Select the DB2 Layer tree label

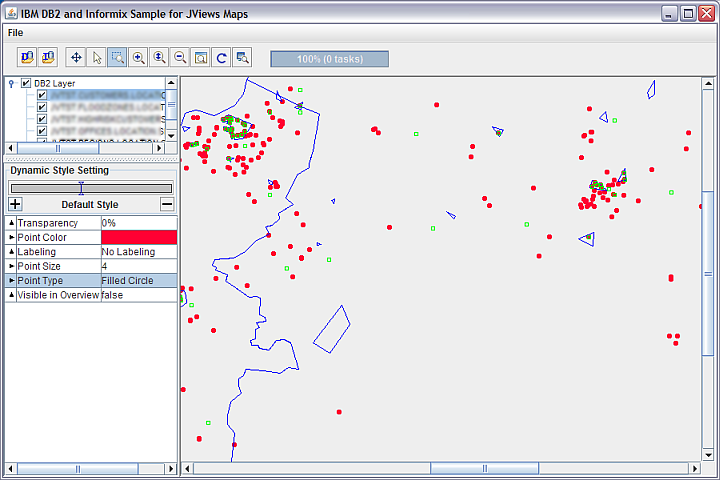point(55,84)
